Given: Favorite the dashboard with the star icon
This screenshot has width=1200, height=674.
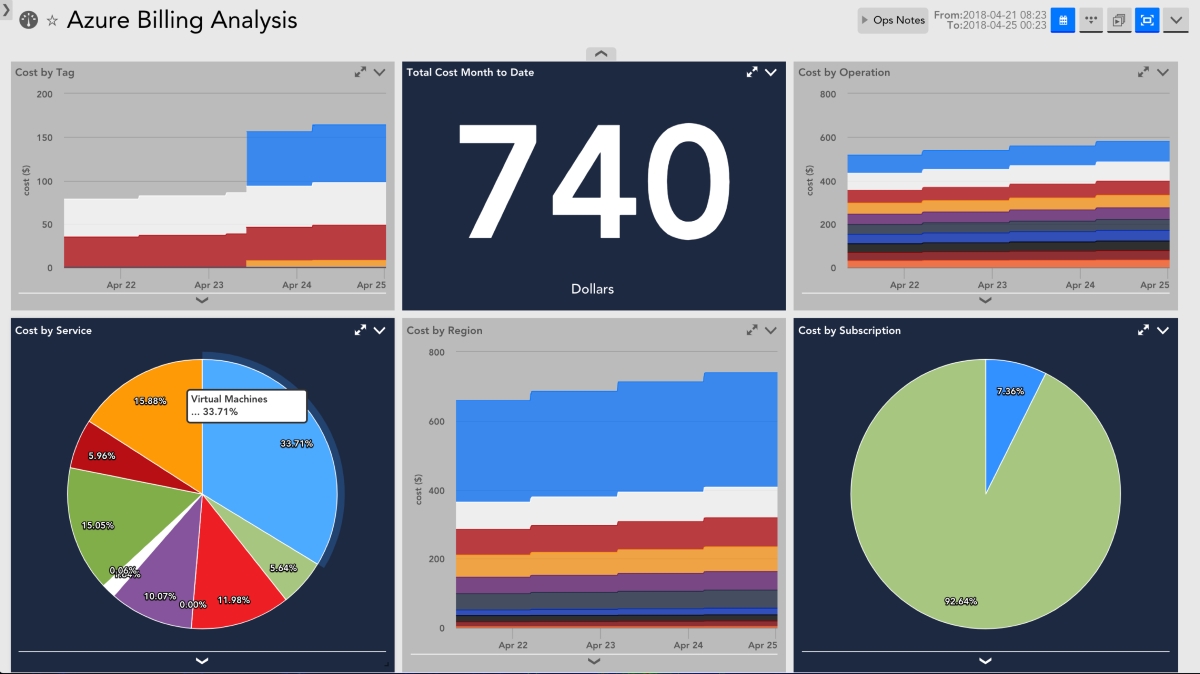Looking at the screenshot, I should click(52, 21).
